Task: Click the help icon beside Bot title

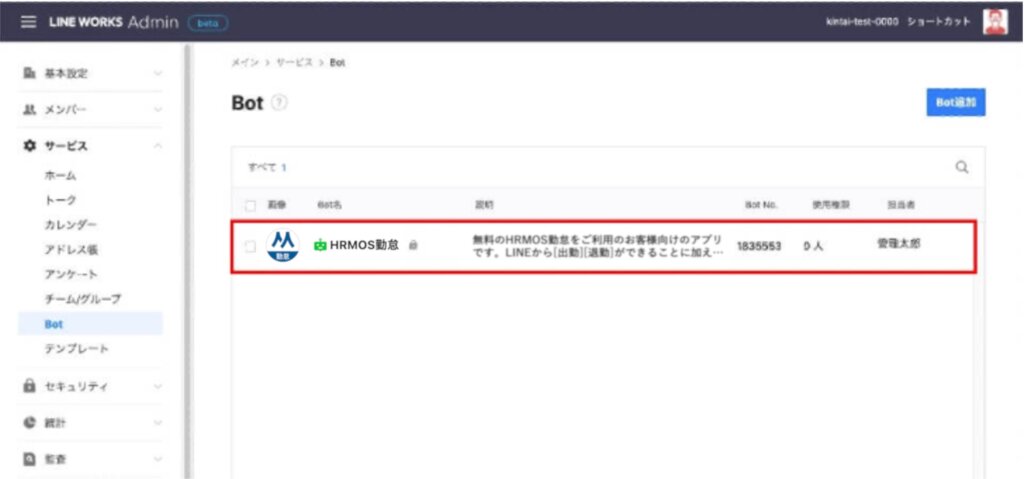Action: point(279,103)
